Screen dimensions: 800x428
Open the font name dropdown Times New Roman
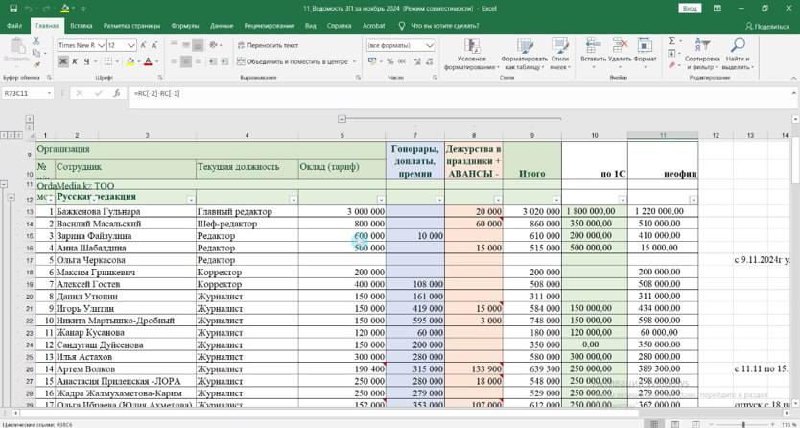click(100, 45)
